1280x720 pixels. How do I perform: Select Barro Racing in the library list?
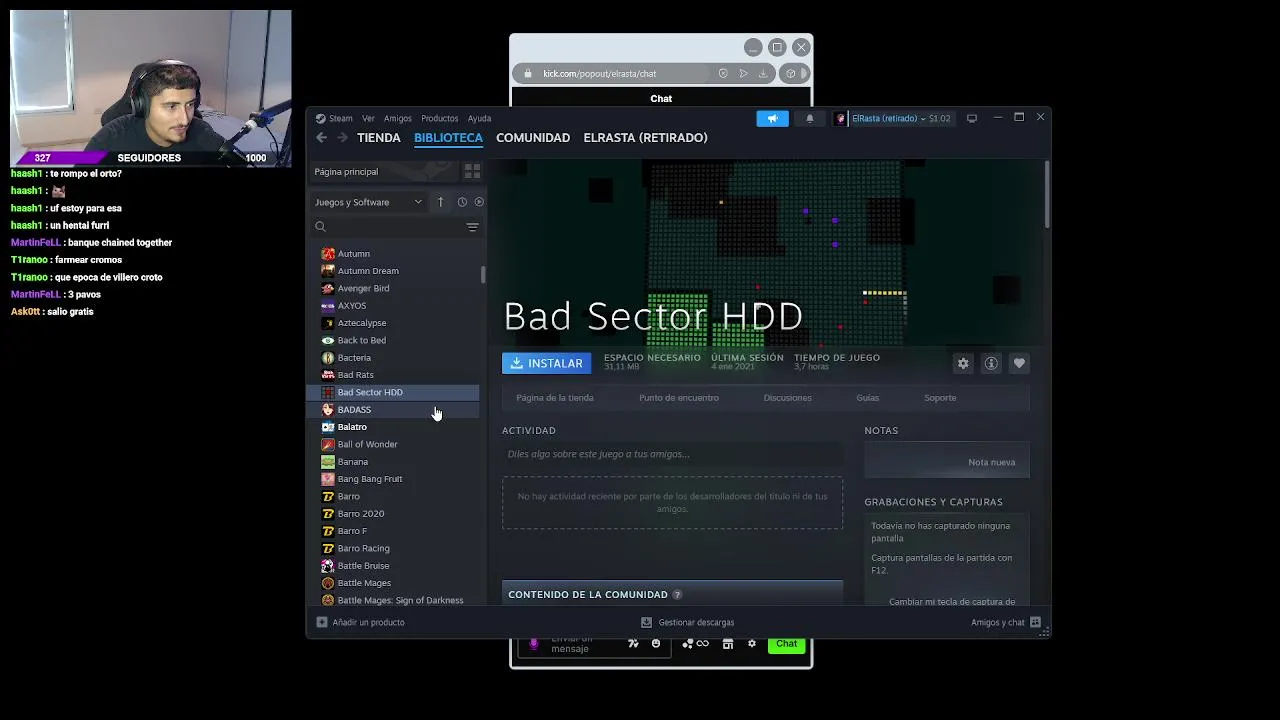pos(394,548)
